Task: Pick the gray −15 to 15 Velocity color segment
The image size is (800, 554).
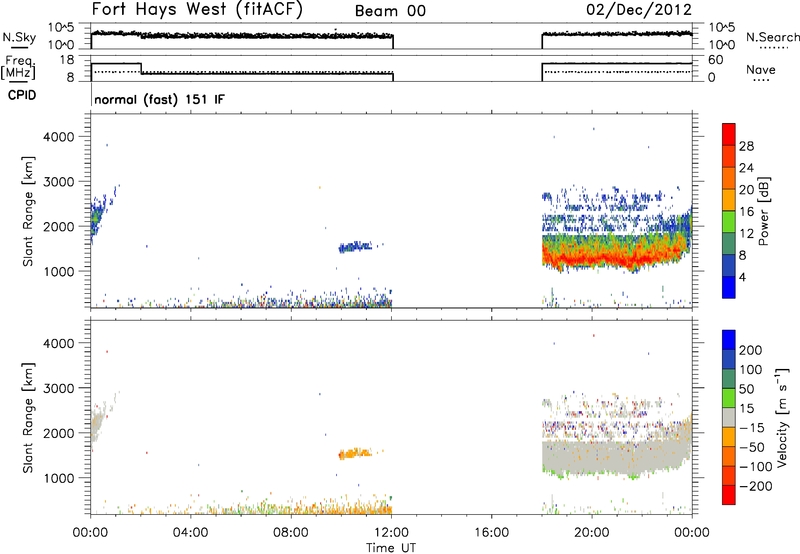Action: (x=729, y=417)
